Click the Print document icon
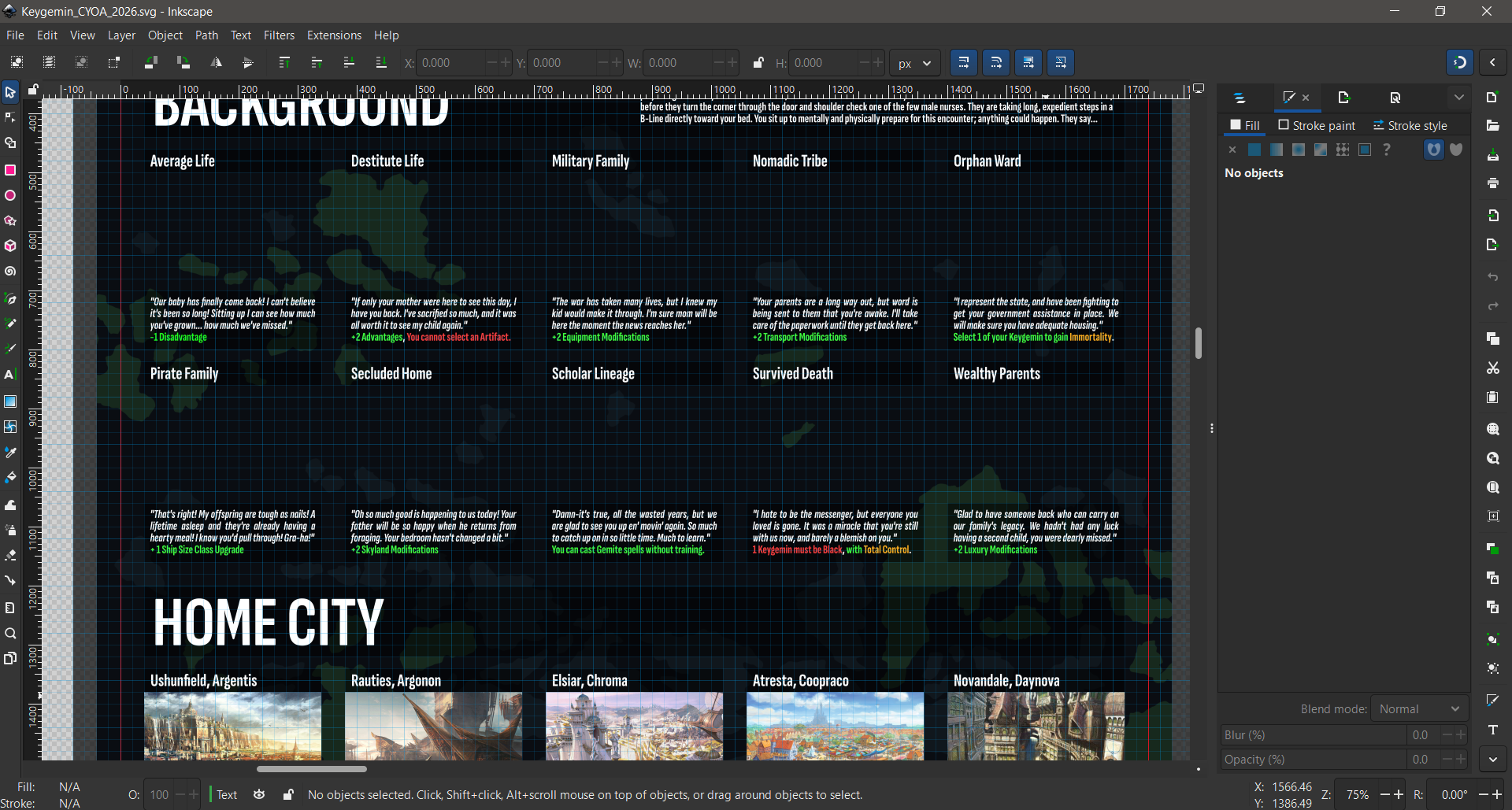The width and height of the screenshot is (1512, 810). click(1492, 183)
